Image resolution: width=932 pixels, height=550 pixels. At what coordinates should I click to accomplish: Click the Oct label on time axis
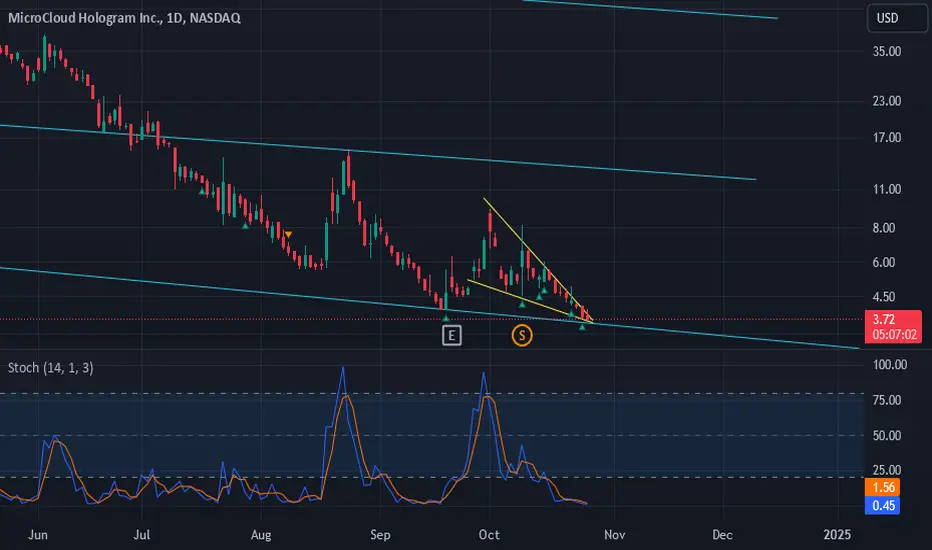[x=489, y=535]
